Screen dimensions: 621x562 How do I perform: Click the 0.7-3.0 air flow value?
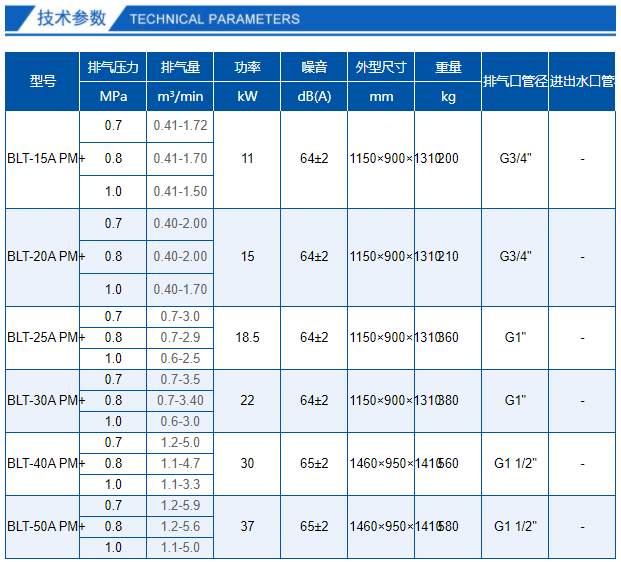tap(180, 316)
